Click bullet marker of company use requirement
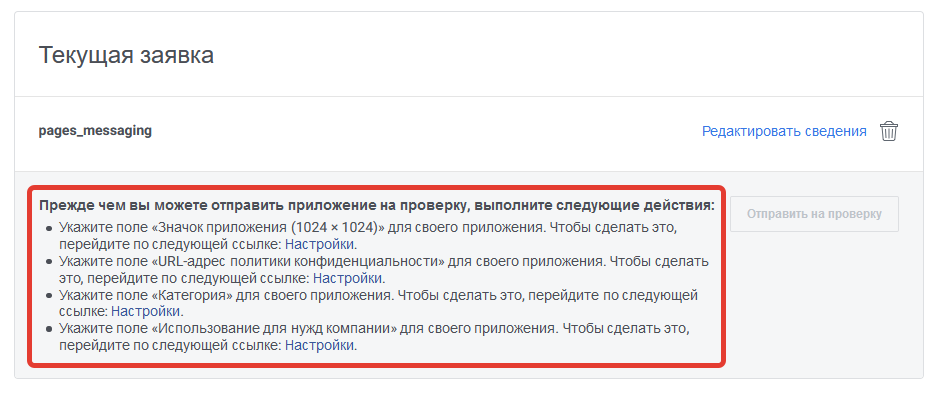 [x=48, y=329]
